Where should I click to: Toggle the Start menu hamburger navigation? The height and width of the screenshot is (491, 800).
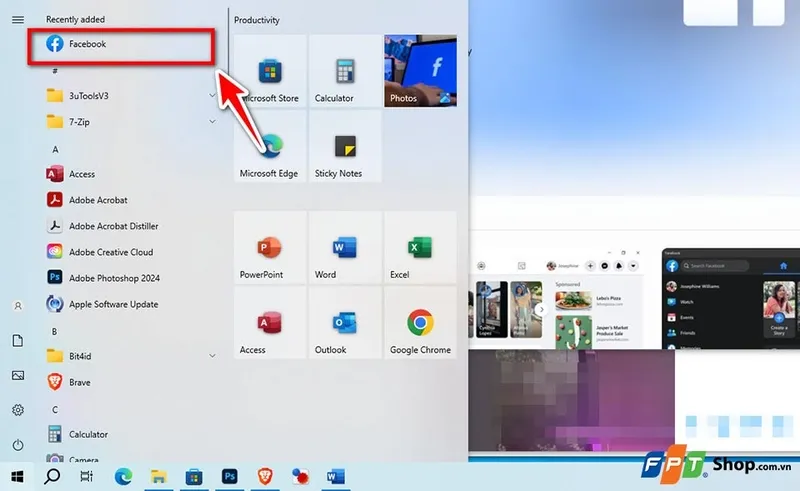pyautogui.click(x=17, y=19)
